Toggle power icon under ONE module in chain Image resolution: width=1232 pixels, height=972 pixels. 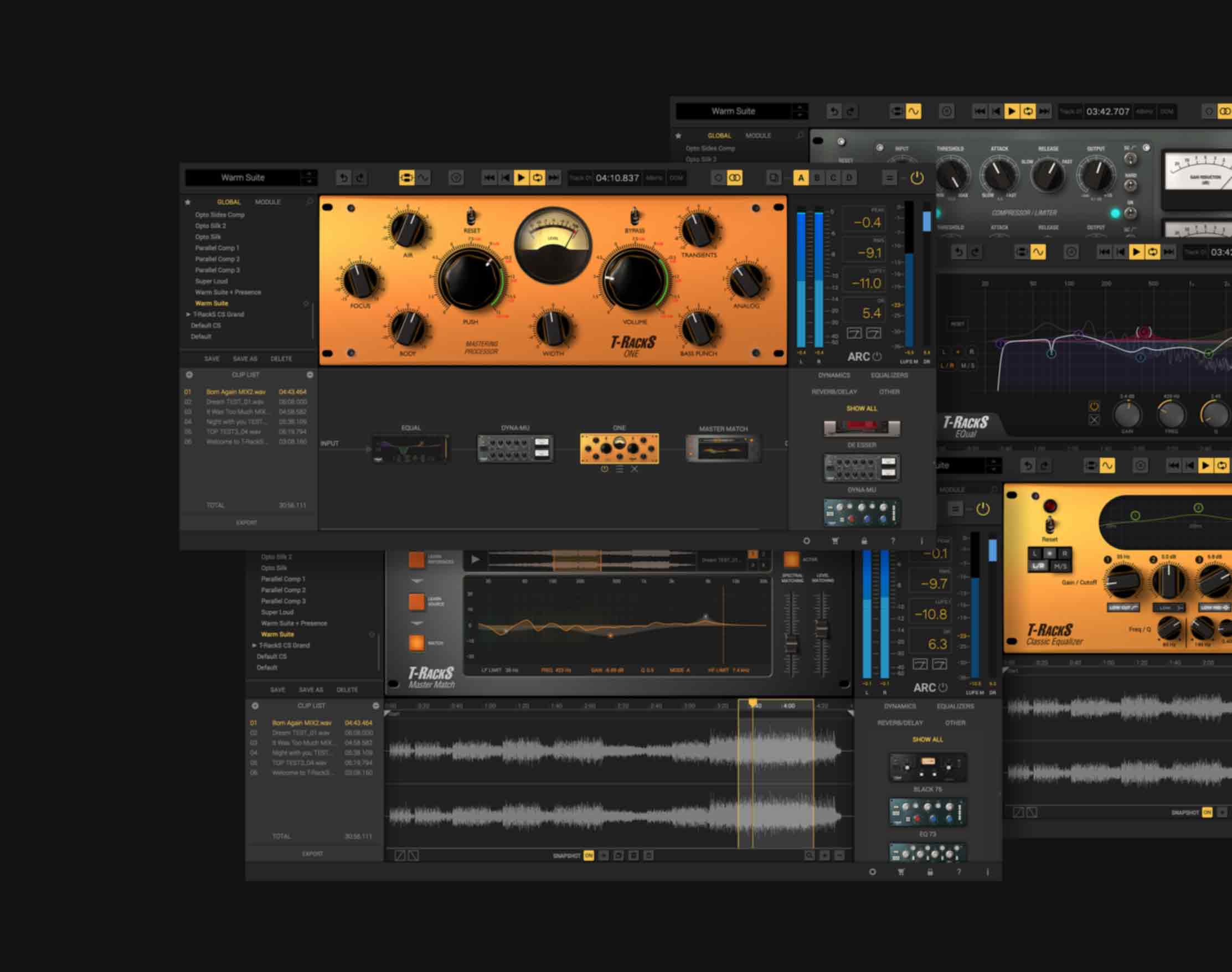(x=604, y=469)
